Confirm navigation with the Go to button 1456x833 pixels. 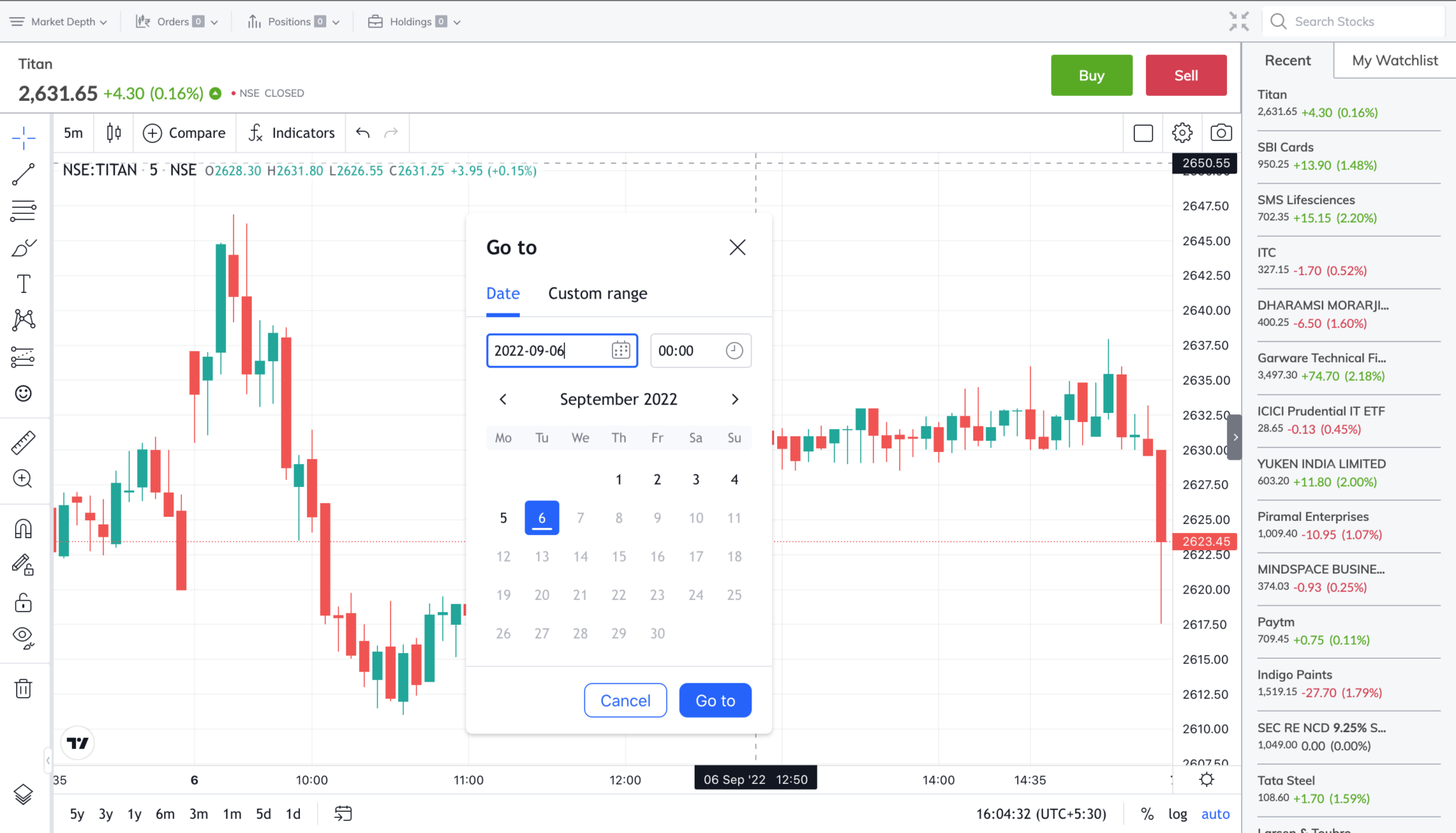(x=714, y=700)
